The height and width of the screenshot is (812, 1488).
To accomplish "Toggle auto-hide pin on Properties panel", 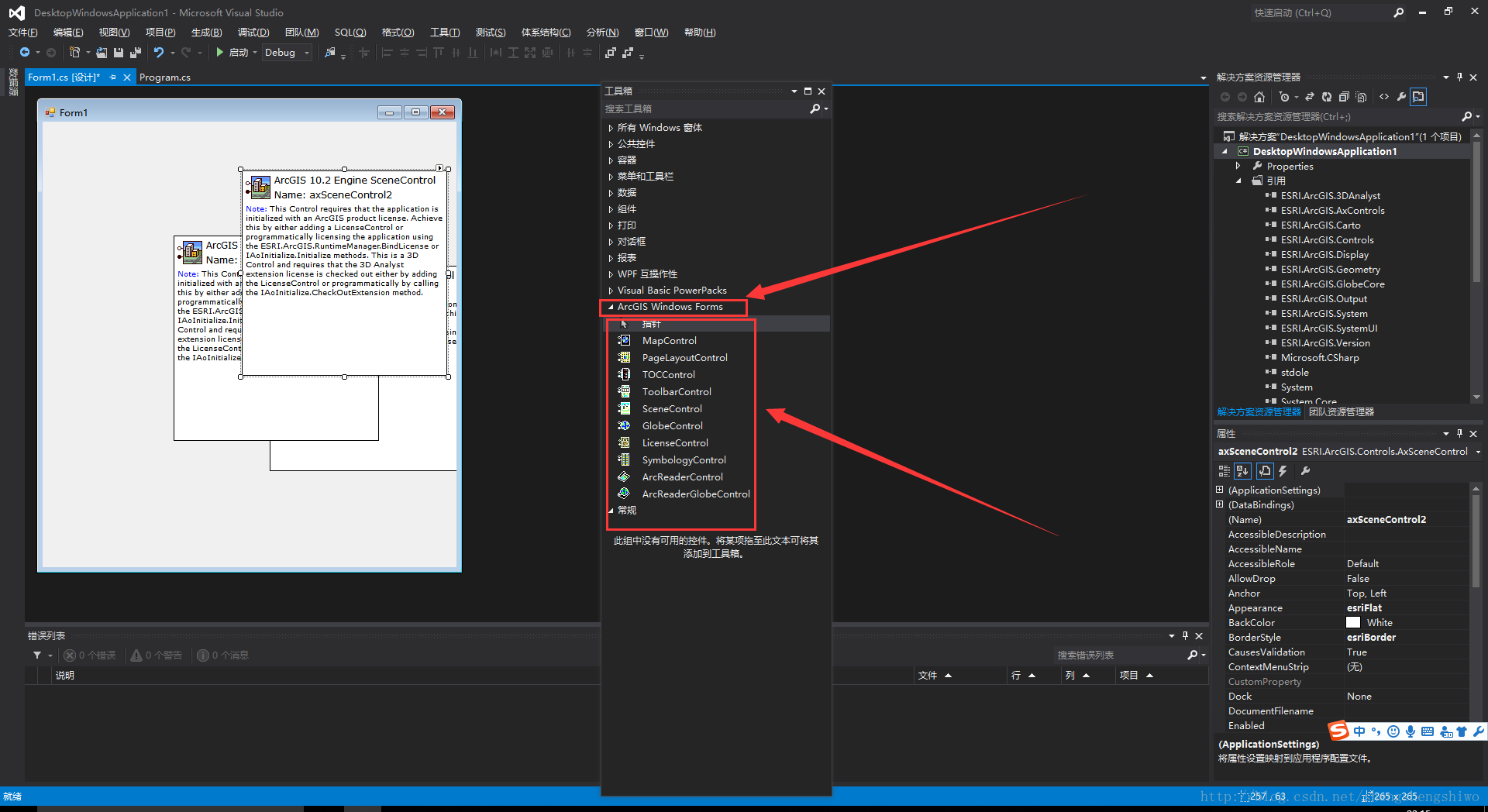I will [1459, 434].
